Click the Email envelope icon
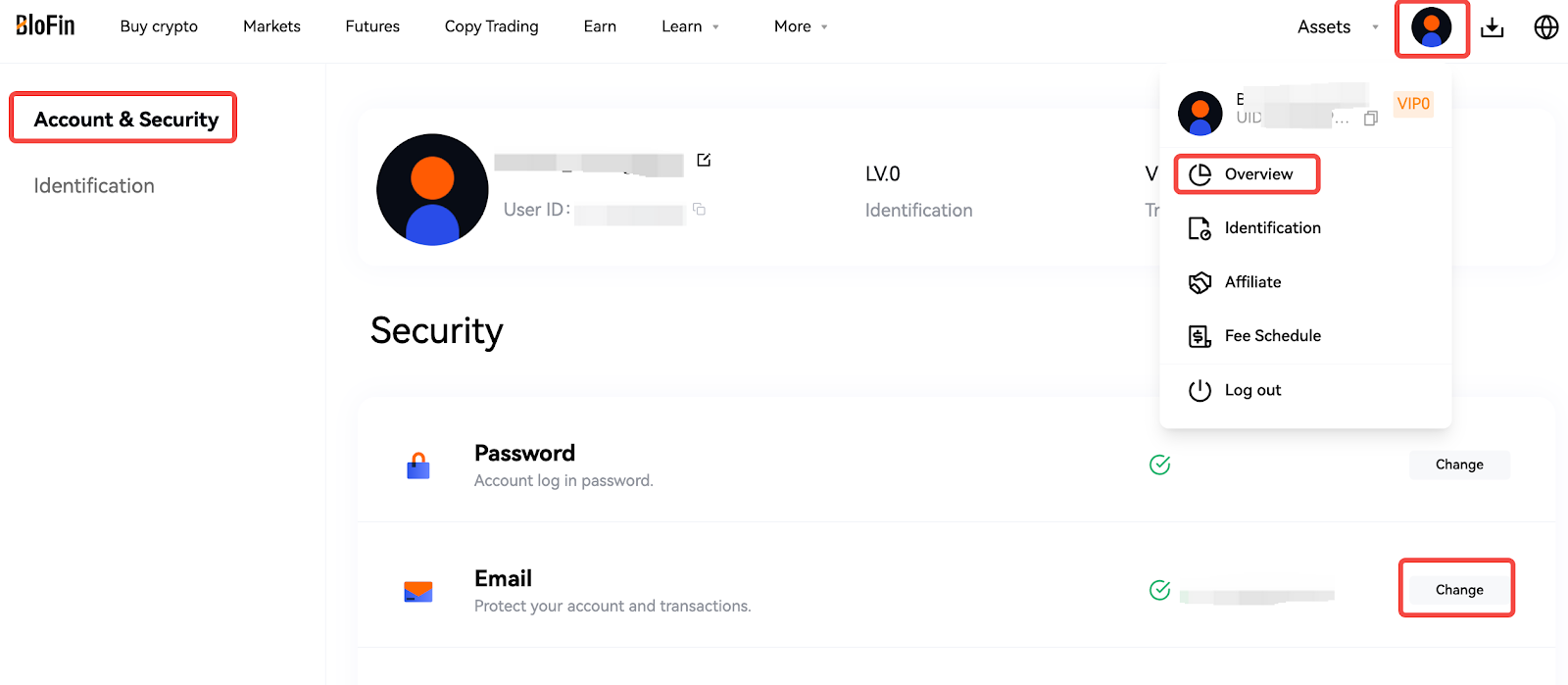The image size is (1568, 685). pyautogui.click(x=418, y=591)
